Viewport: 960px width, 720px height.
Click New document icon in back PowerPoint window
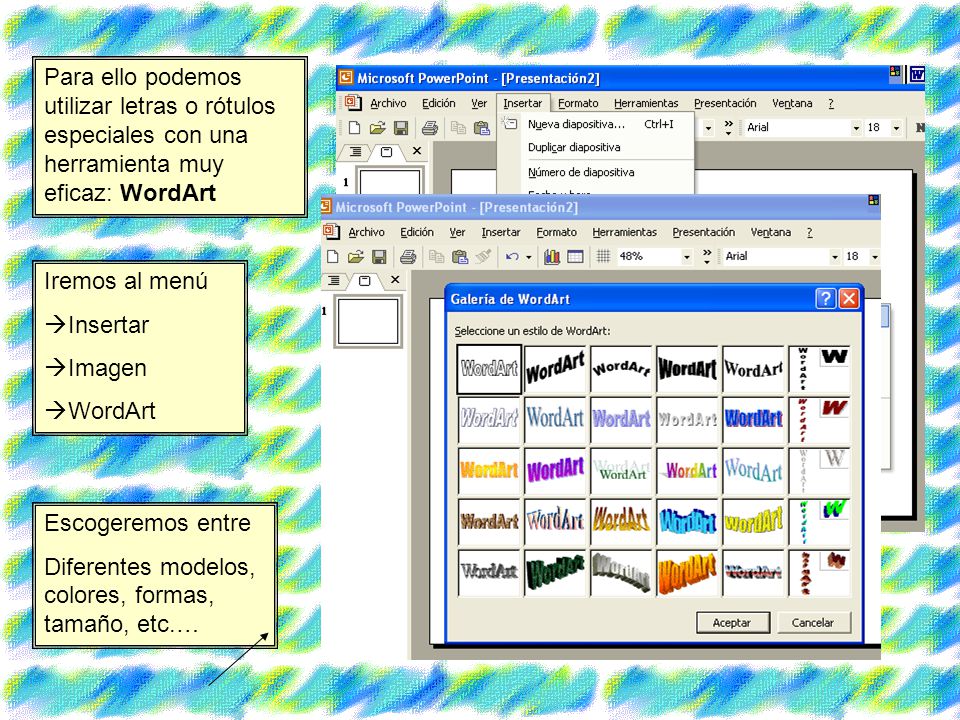[354, 127]
